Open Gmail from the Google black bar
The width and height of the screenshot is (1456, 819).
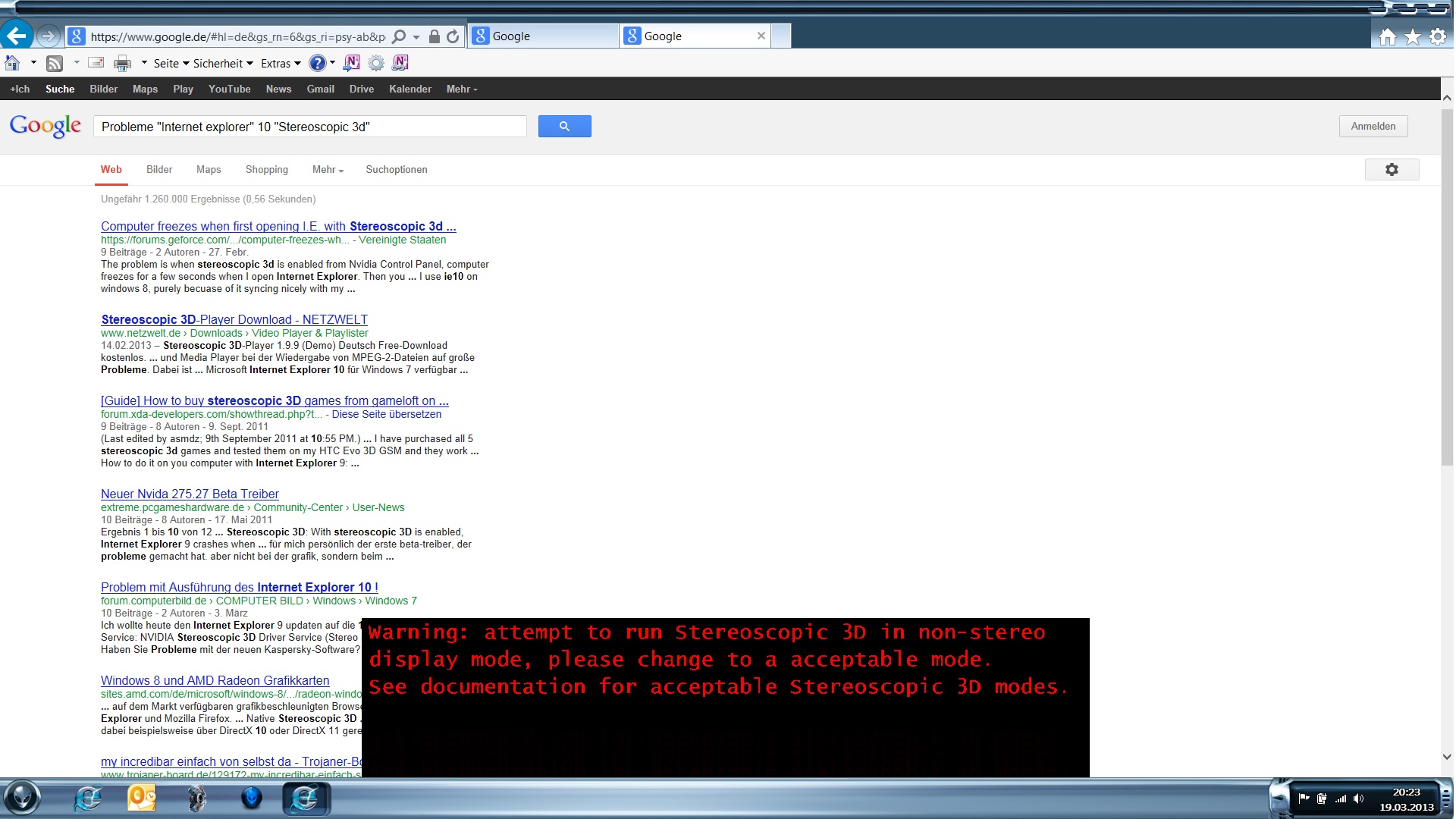(320, 89)
